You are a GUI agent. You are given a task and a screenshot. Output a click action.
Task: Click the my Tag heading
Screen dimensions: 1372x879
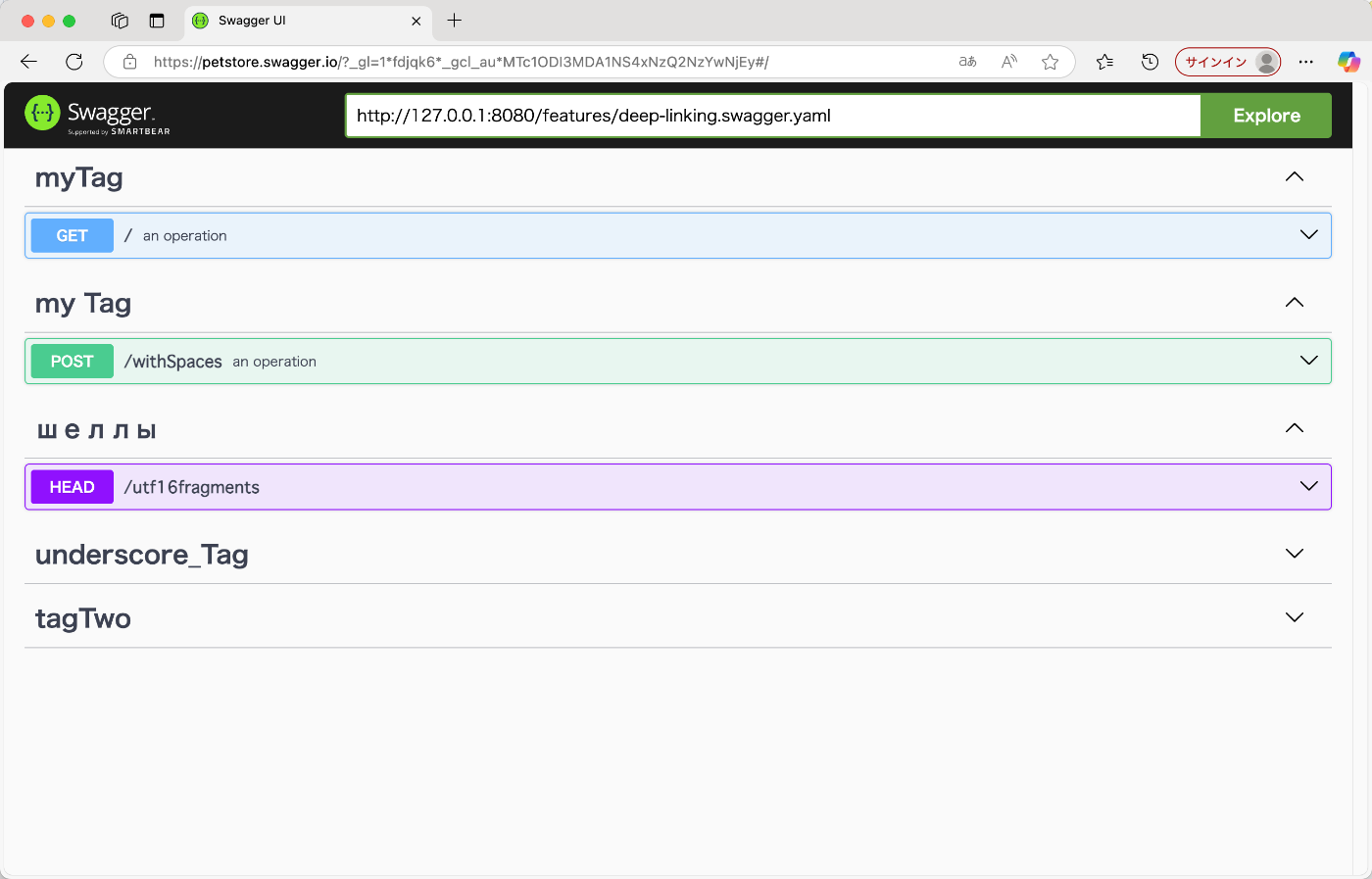(83, 304)
